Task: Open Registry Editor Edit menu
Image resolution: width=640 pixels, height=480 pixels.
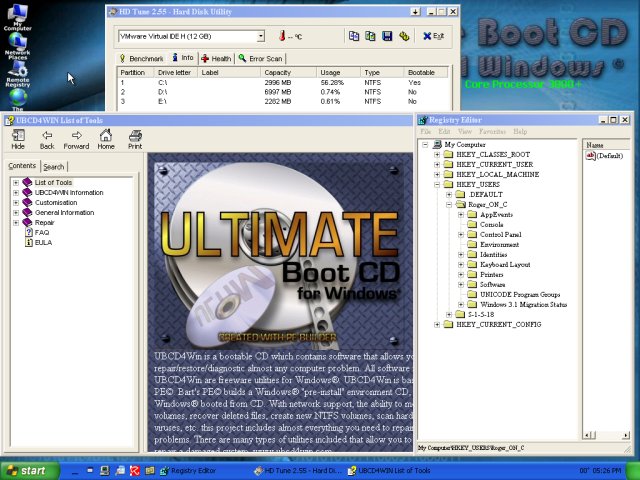Action: coord(444,131)
